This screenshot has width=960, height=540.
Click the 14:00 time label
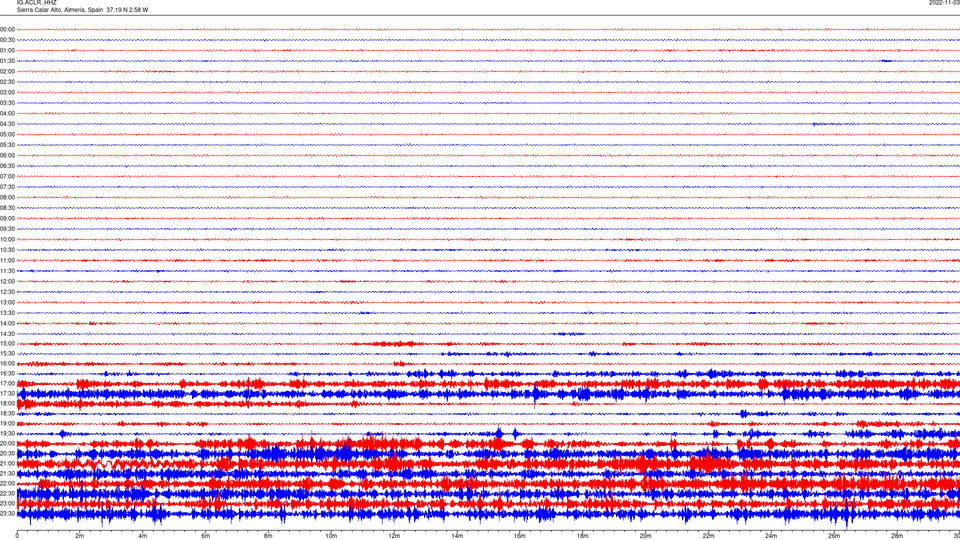7,323
